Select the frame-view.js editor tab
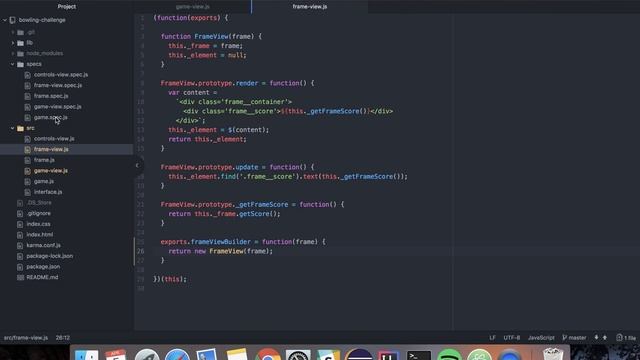640x360 pixels. pyautogui.click(x=310, y=7)
